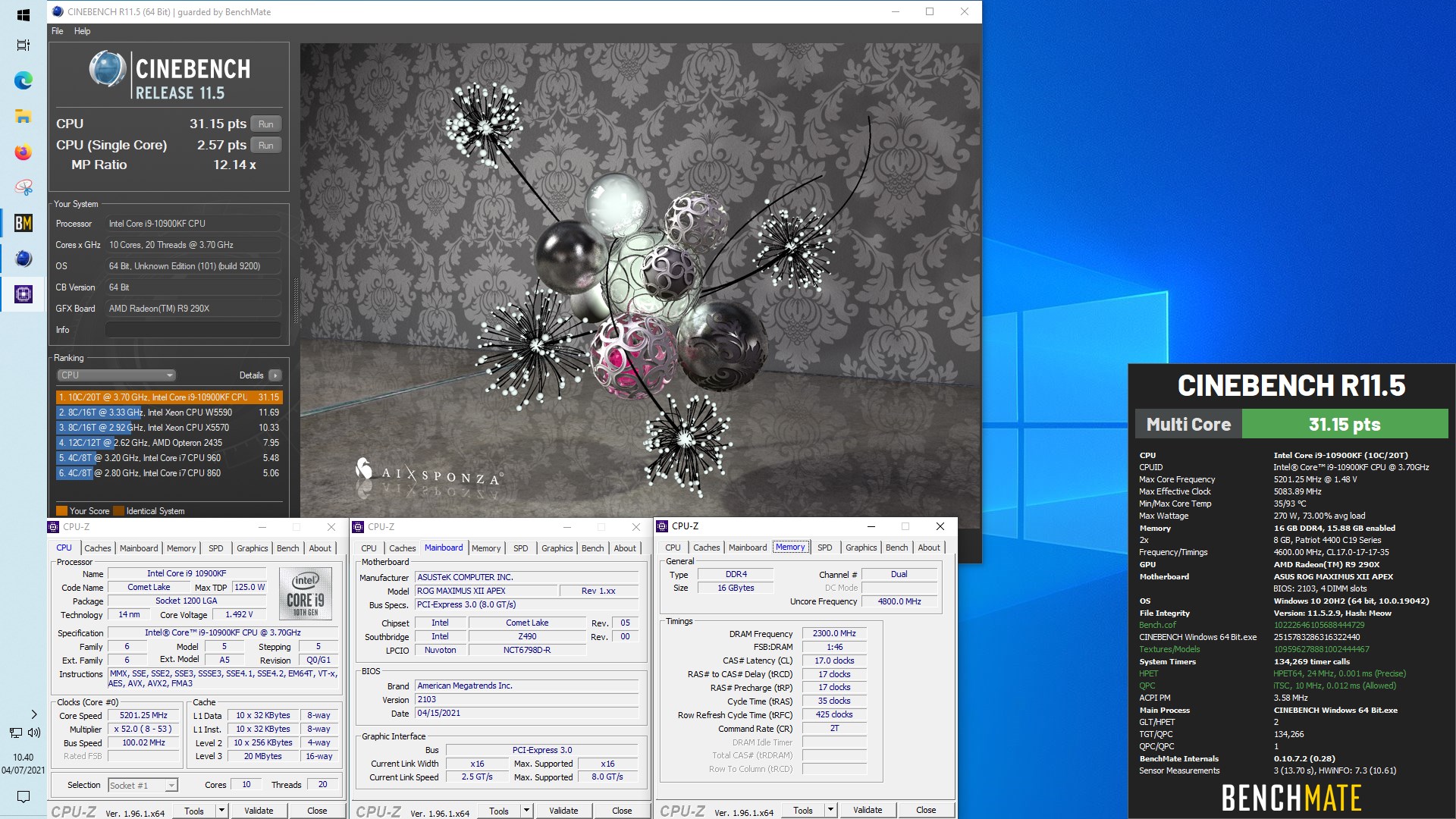Image resolution: width=1456 pixels, height=819 pixels.
Task: Select Mainboard tab in CPU-Z window showing CPU
Action: point(139,548)
